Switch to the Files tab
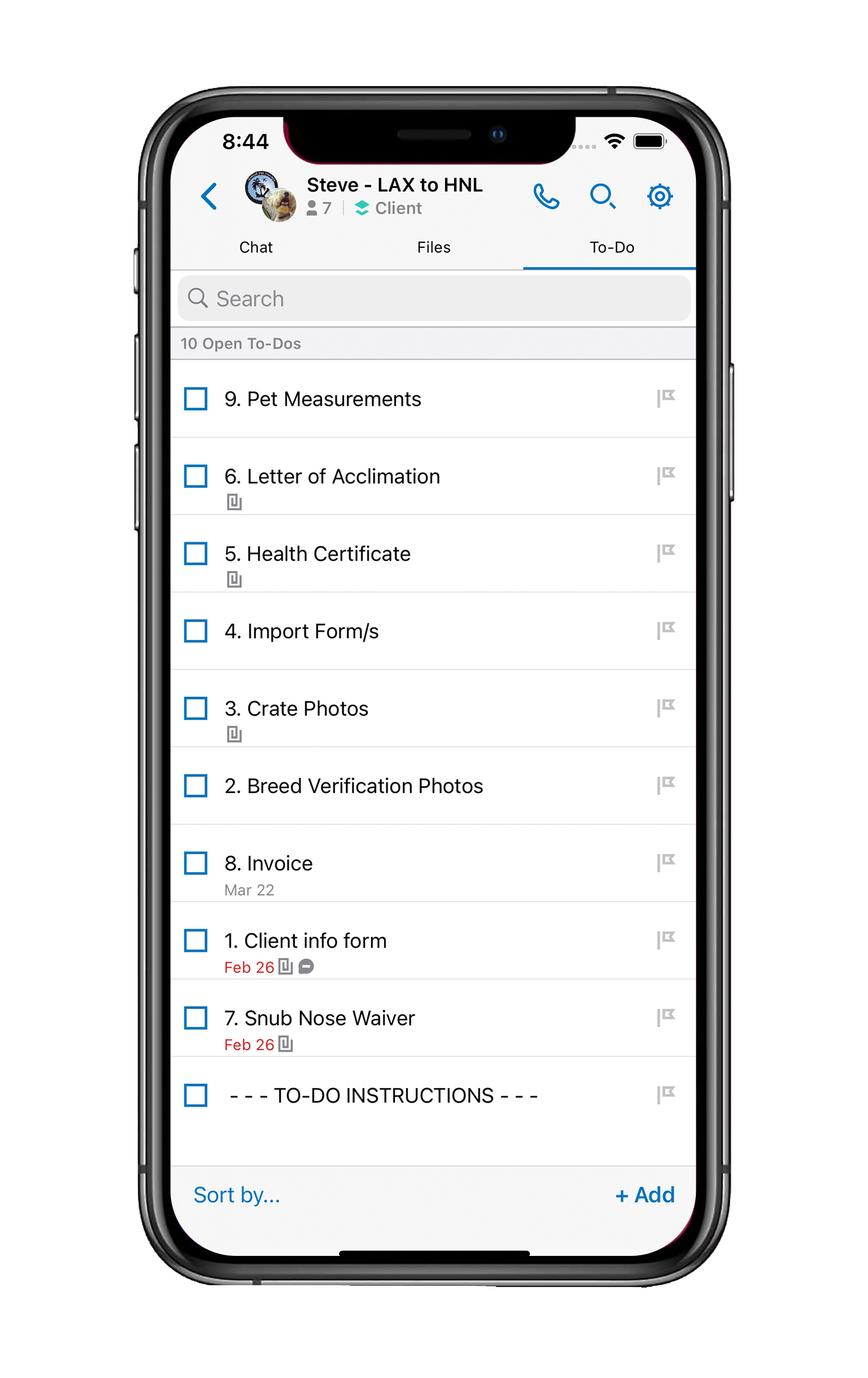Screen dimensions: 868x1378 tap(433, 247)
